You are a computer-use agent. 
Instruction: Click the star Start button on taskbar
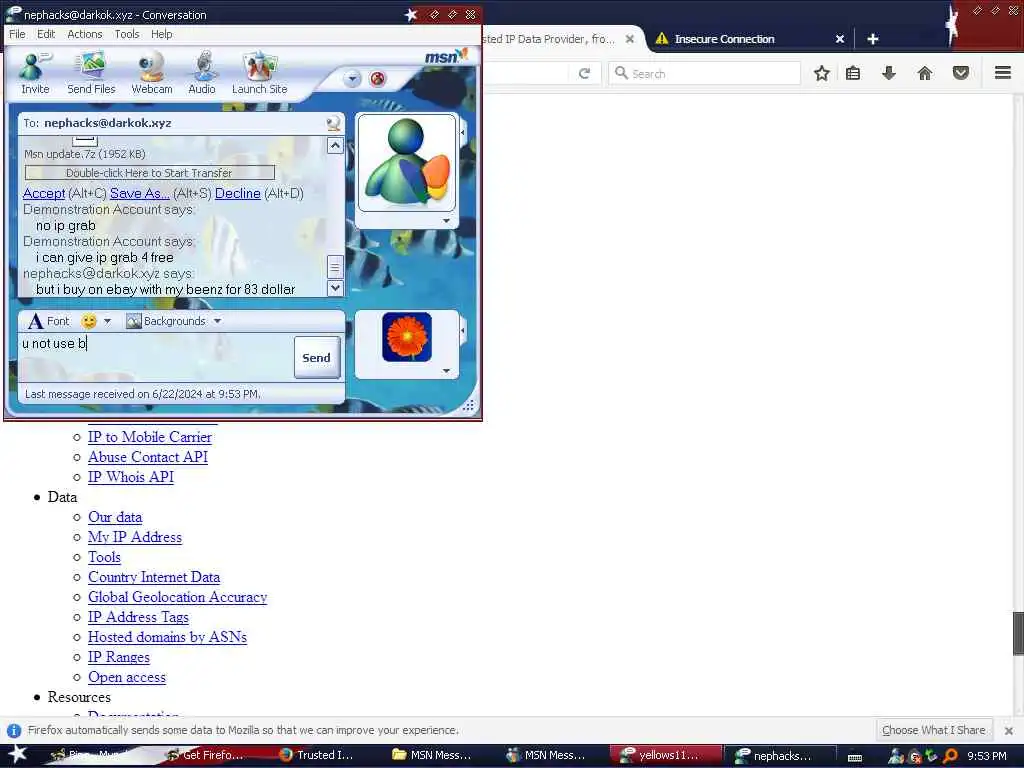tap(18, 755)
